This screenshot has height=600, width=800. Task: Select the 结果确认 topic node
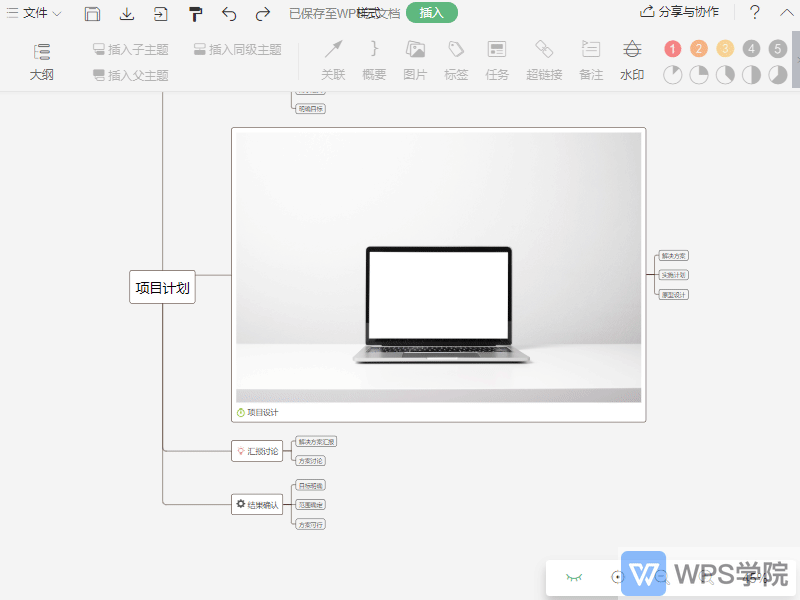[257, 505]
